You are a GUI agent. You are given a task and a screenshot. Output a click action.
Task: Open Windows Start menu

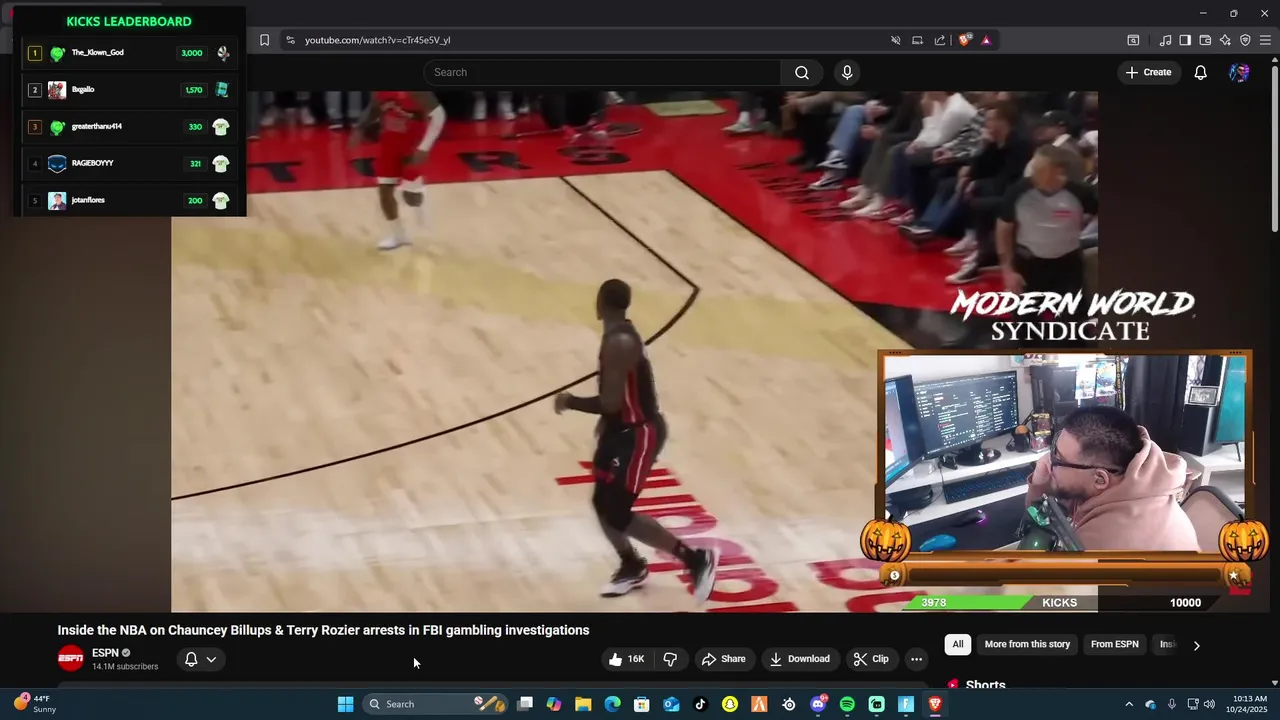(x=345, y=704)
